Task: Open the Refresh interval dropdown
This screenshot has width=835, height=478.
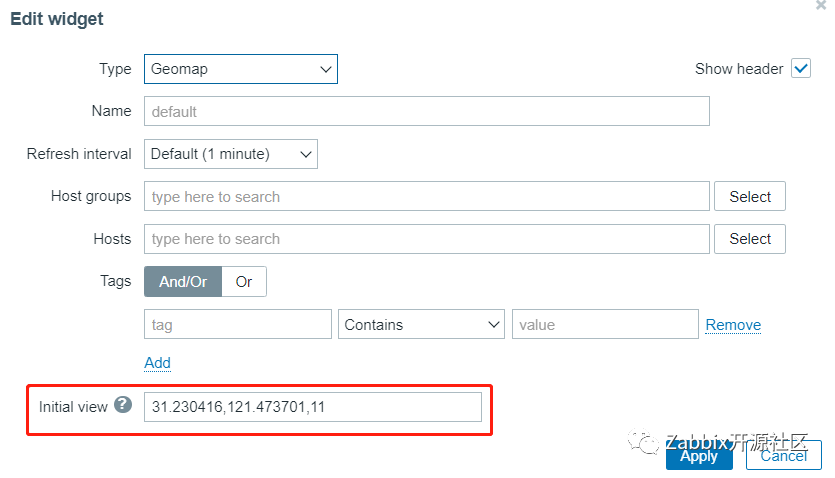Action: [x=231, y=154]
